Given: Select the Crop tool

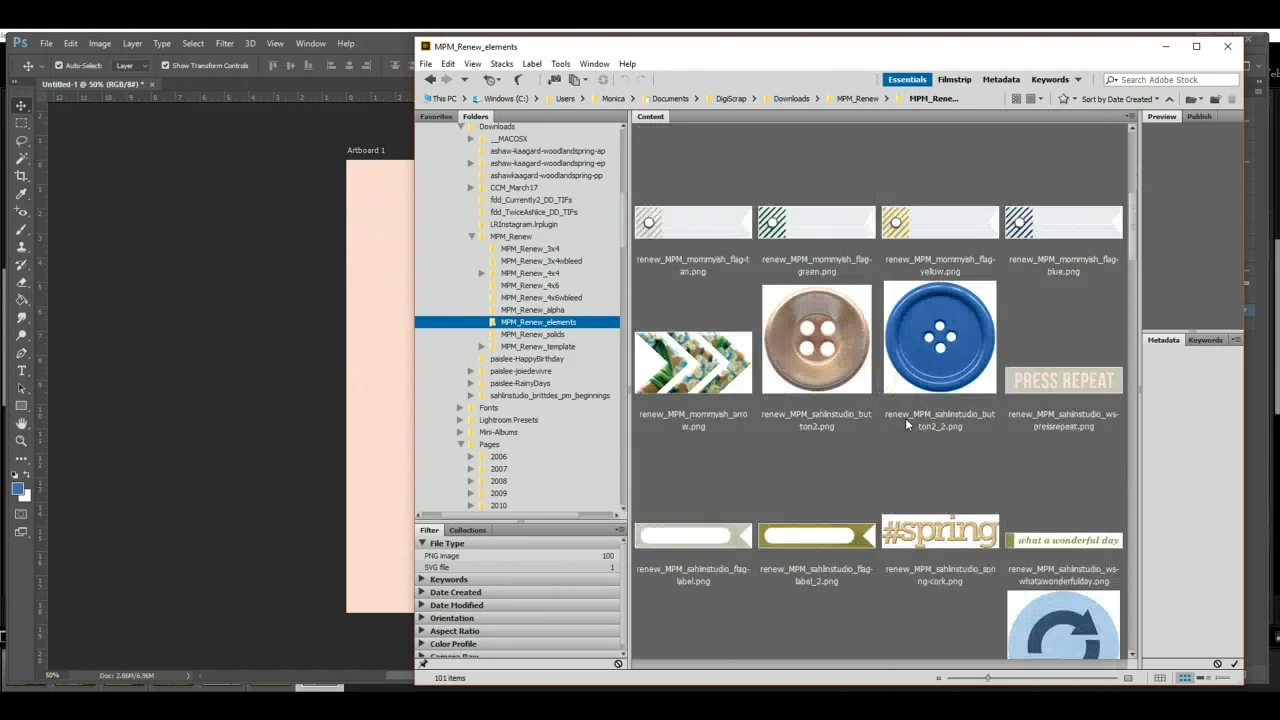Looking at the screenshot, I should (x=21, y=176).
